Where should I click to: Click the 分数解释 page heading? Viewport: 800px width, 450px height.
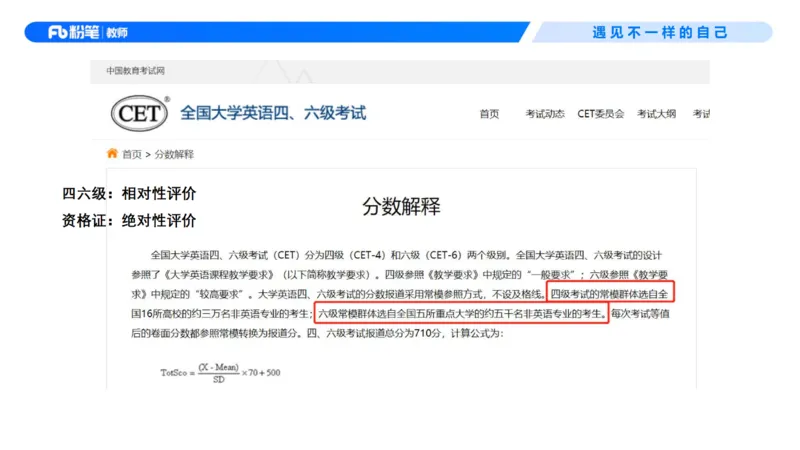[401, 207]
